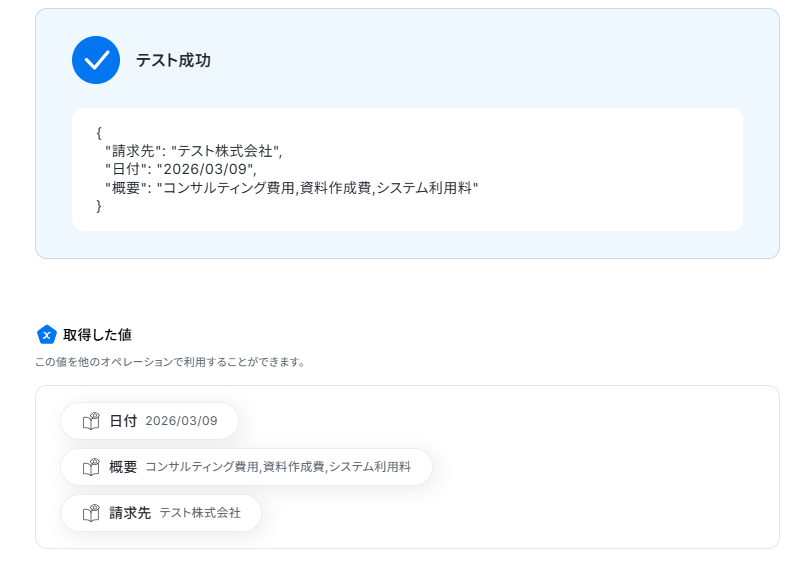802x562 pixels.
Task: Click the テスト成功 heading text
Action: 173,60
